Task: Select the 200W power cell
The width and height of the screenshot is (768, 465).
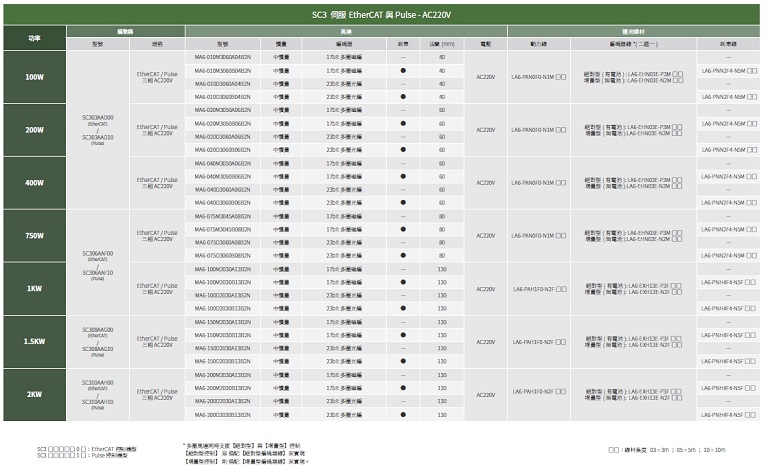Action: (x=34, y=130)
